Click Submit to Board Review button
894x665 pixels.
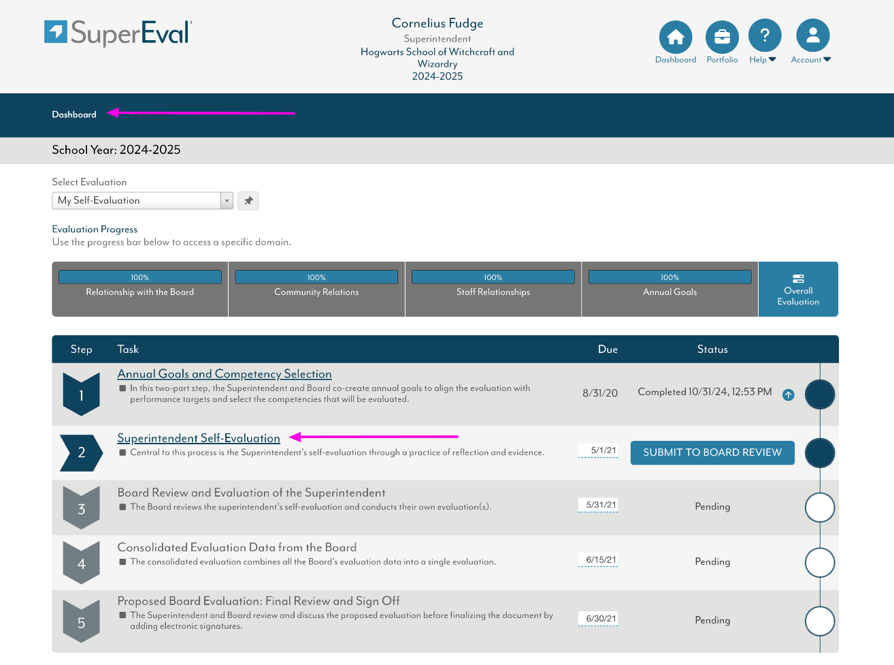coord(712,453)
